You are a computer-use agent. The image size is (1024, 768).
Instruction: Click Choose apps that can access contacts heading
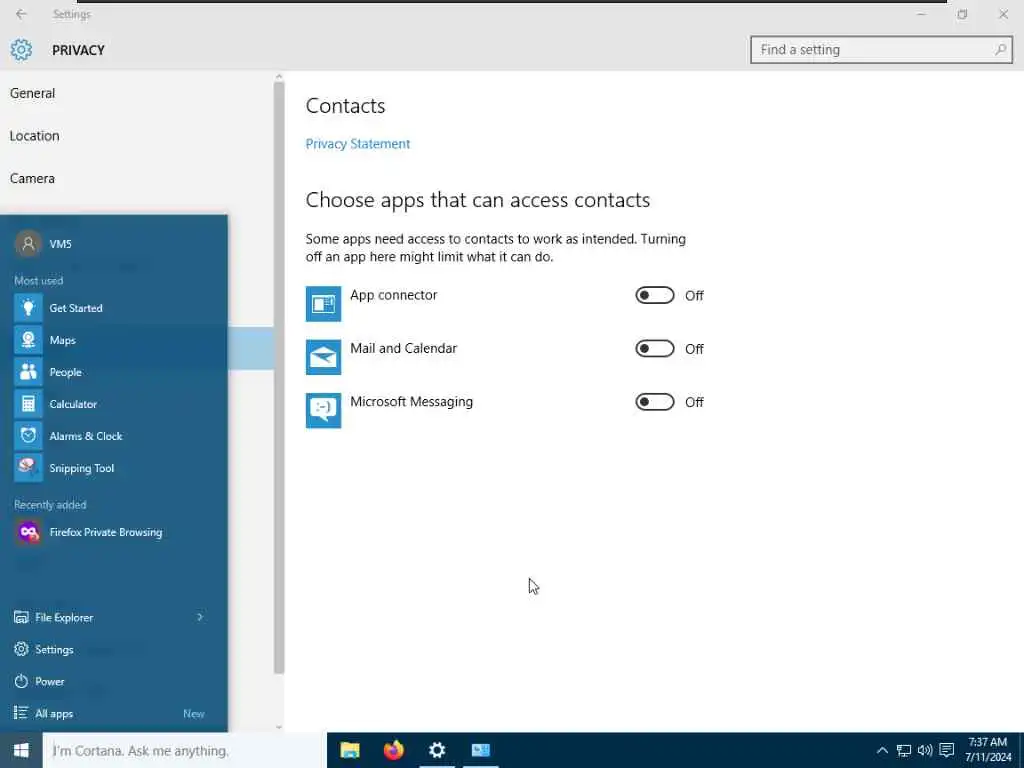click(x=478, y=200)
